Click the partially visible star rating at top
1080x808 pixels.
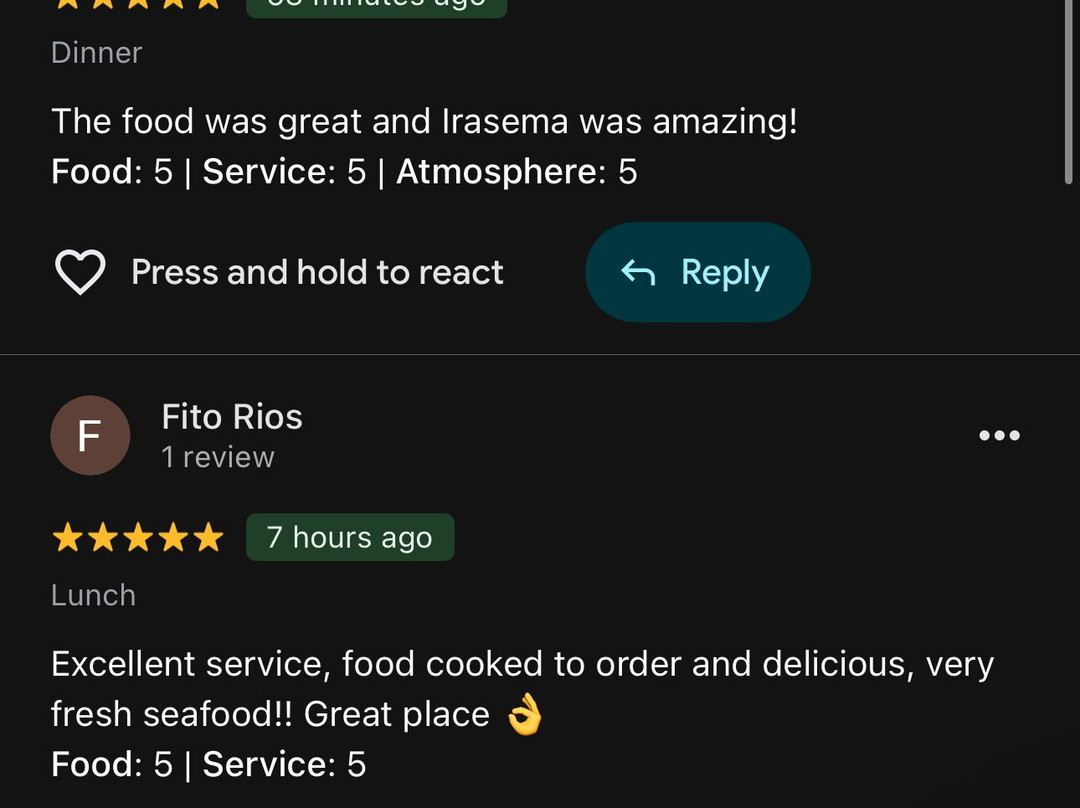138,3
